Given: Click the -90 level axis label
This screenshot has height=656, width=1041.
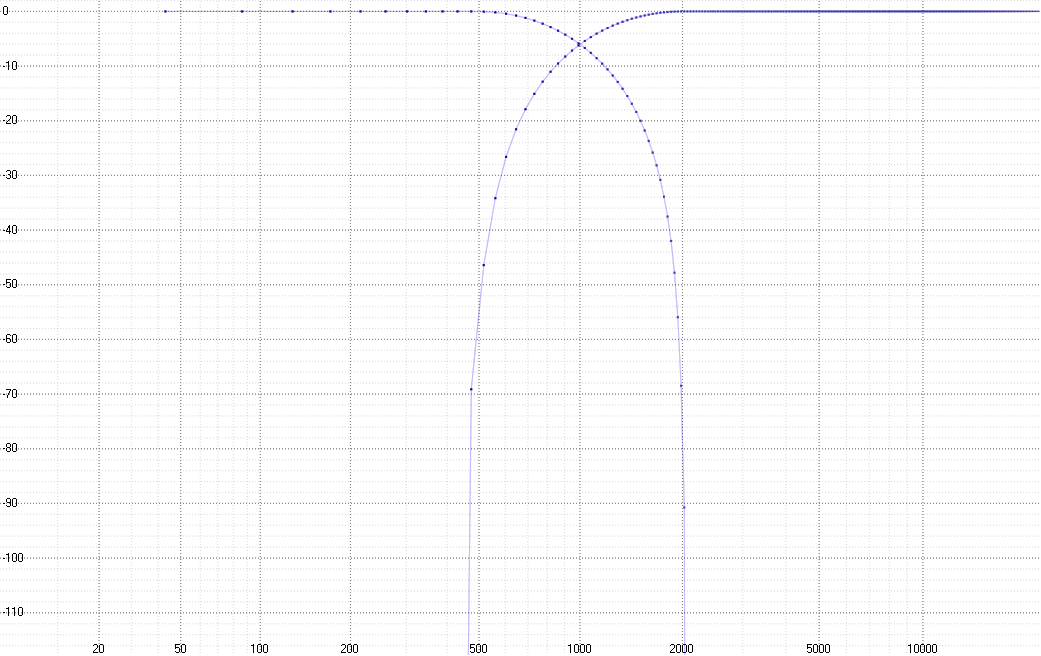Looking at the screenshot, I should pos(9,503).
